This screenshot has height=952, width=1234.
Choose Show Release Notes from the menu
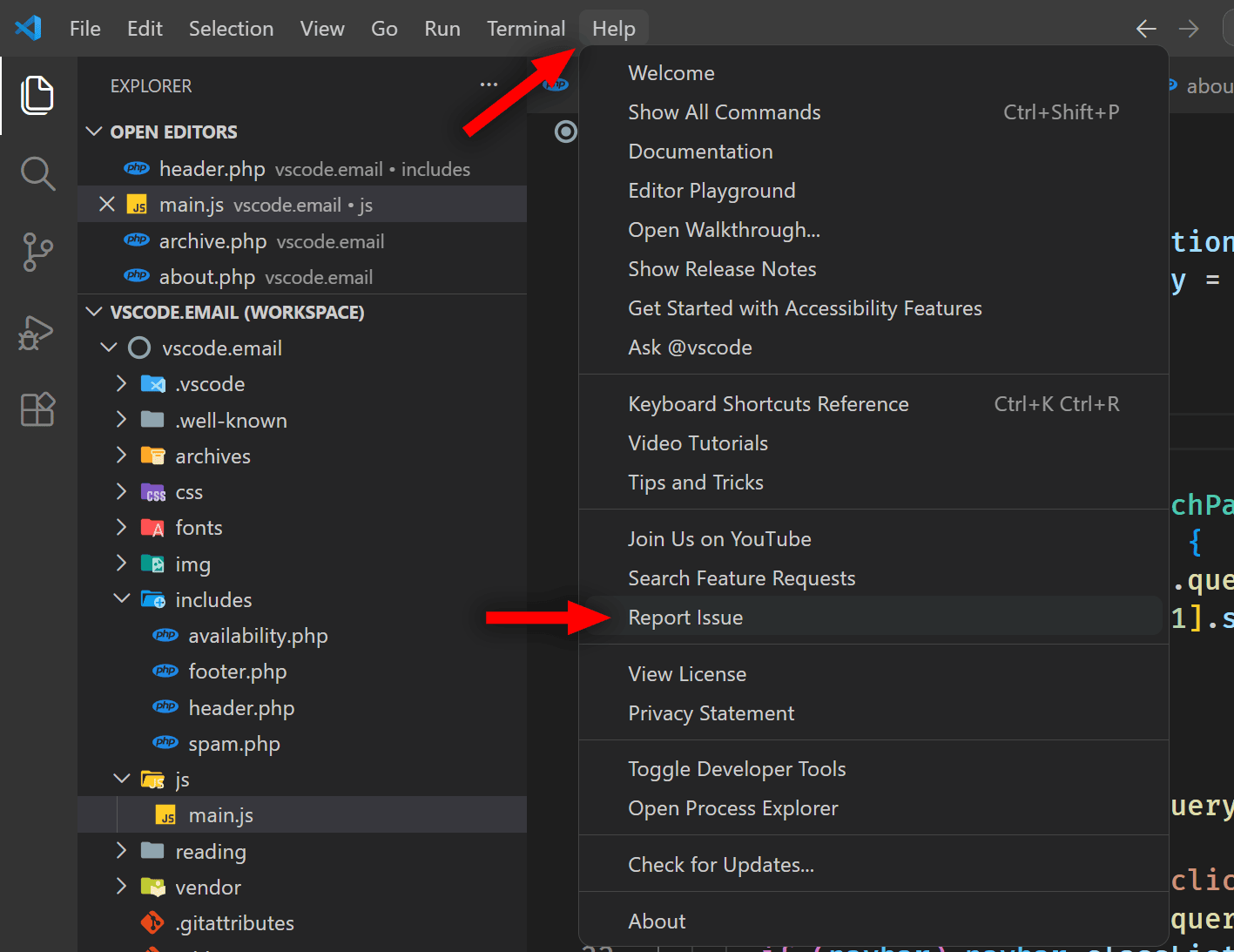pyautogui.click(x=722, y=268)
